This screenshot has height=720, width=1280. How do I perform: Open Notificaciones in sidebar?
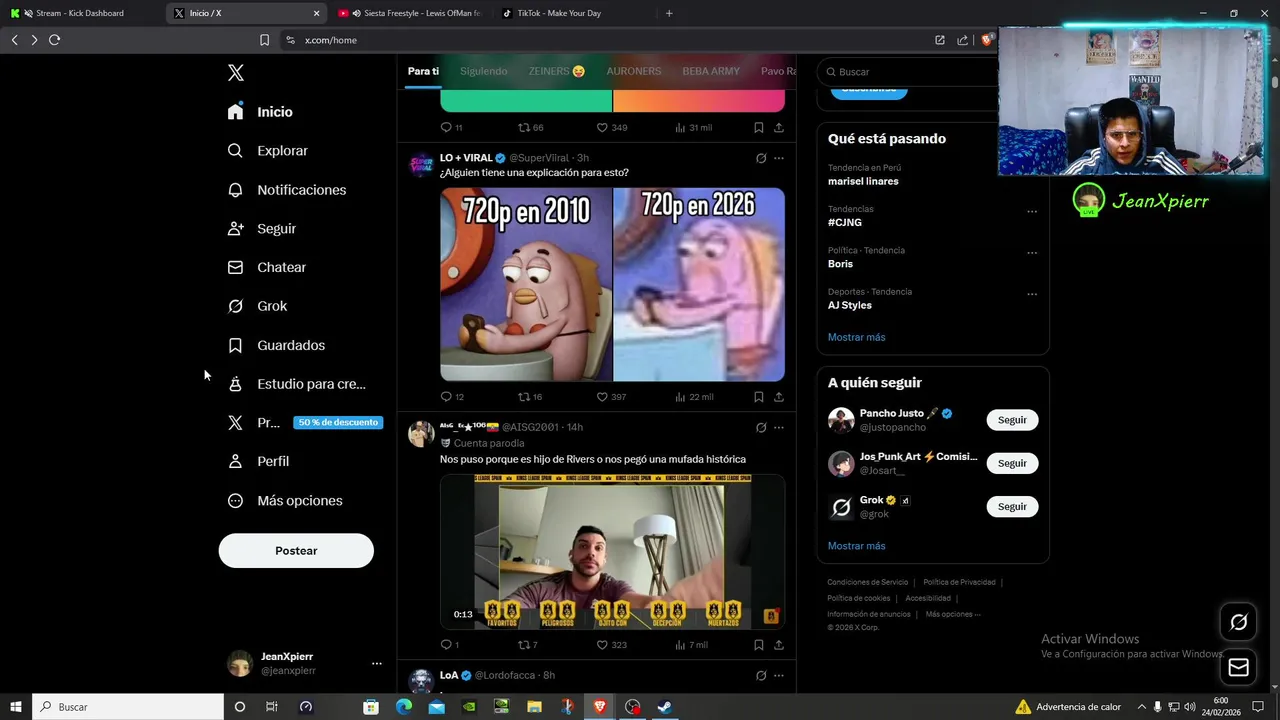[x=286, y=190]
